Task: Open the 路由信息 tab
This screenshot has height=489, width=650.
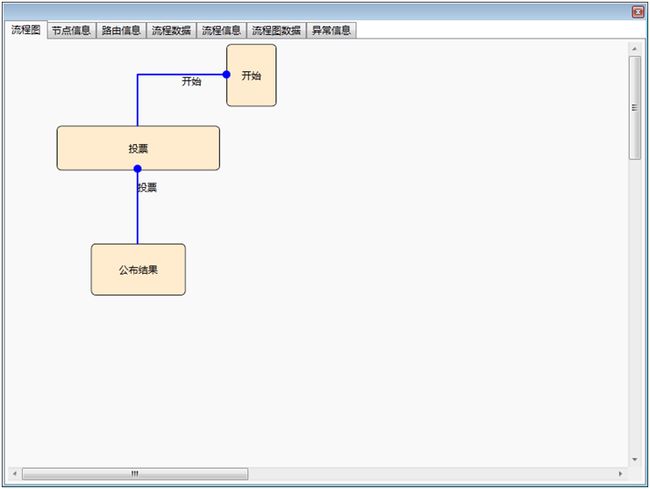Action: pos(121,30)
